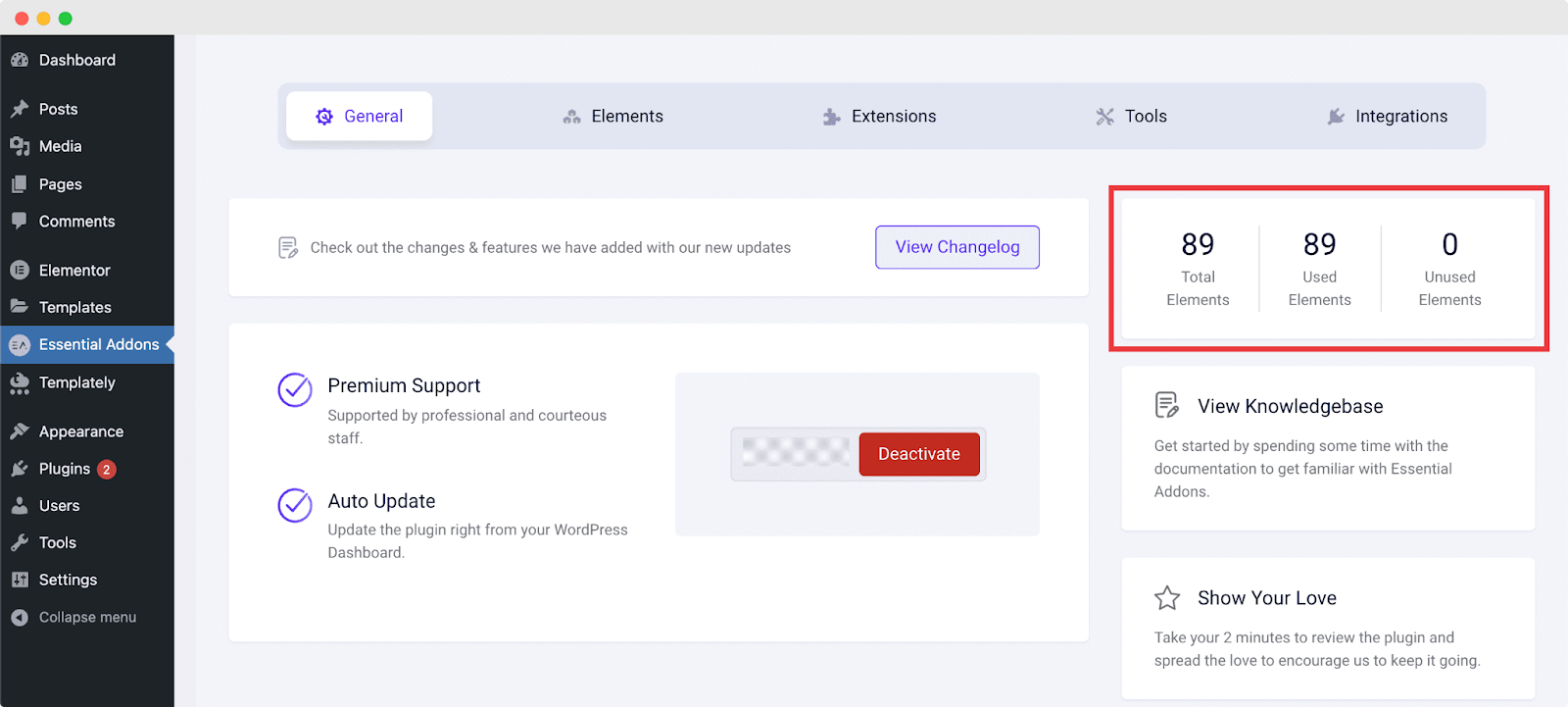Click the Elementor logo icon
Viewport: 1568px width, 707px height.
[20, 270]
